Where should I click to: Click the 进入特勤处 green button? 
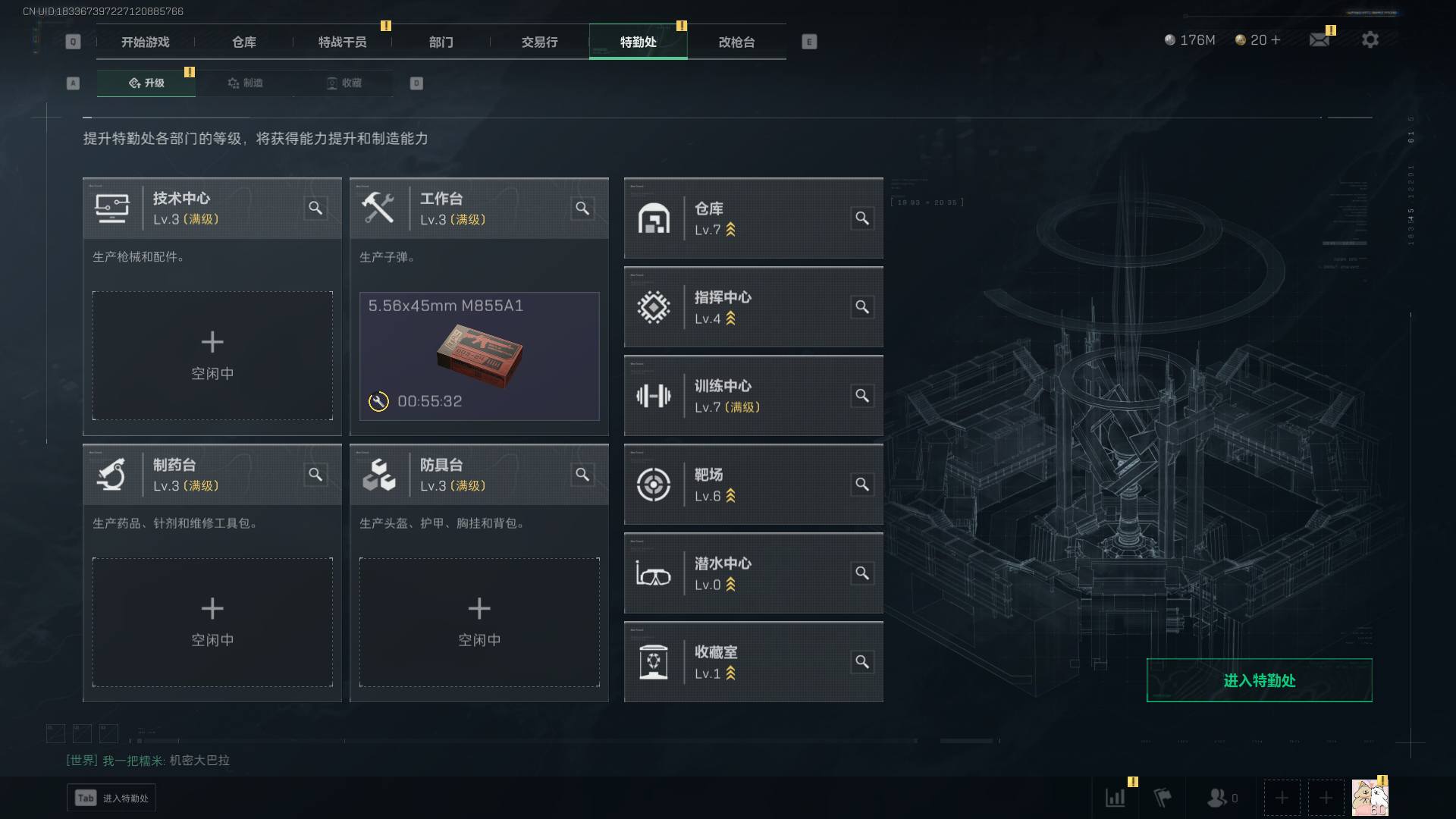tap(1259, 680)
